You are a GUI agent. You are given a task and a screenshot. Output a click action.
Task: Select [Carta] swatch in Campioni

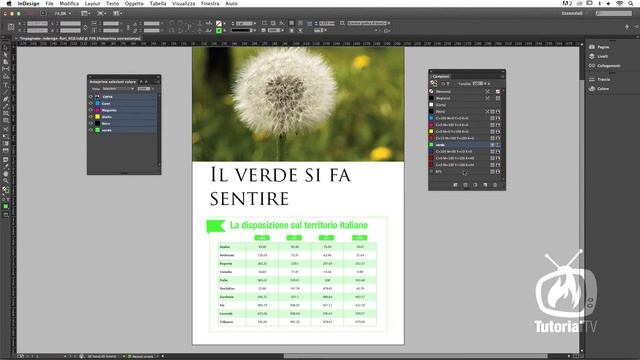pyautogui.click(x=465, y=105)
